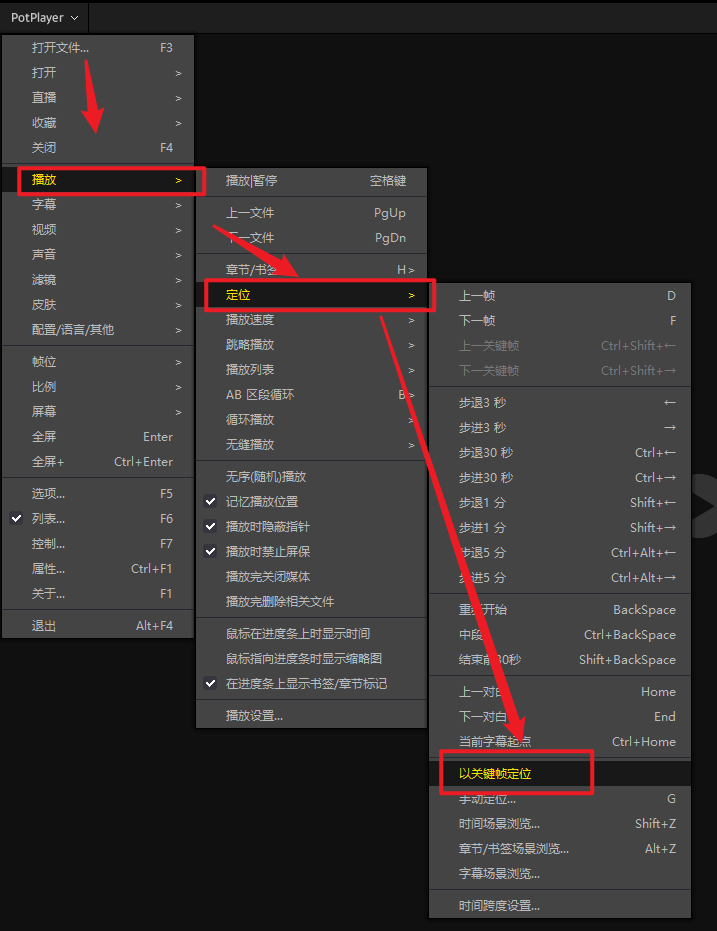Open 播放设置... dialog

pyautogui.click(x=254, y=716)
